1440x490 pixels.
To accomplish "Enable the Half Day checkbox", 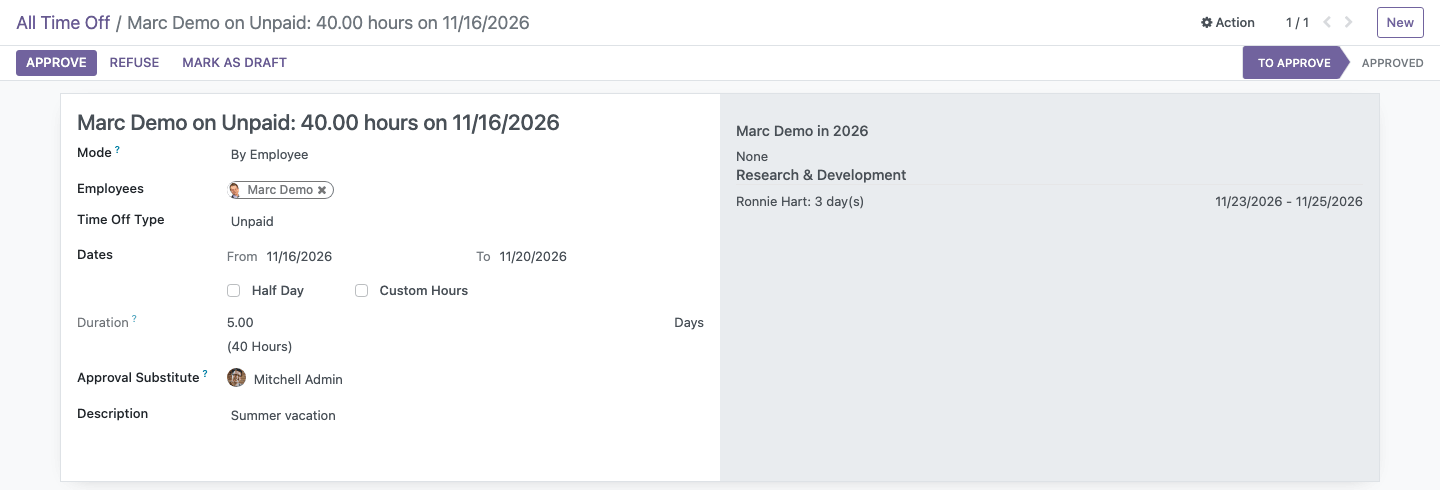I will [x=234, y=291].
